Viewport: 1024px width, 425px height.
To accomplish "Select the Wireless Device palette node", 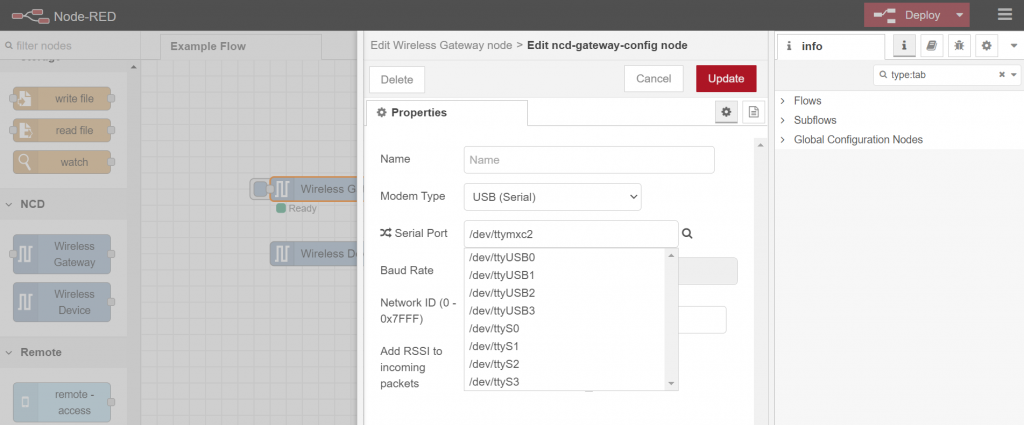I will coord(62,302).
